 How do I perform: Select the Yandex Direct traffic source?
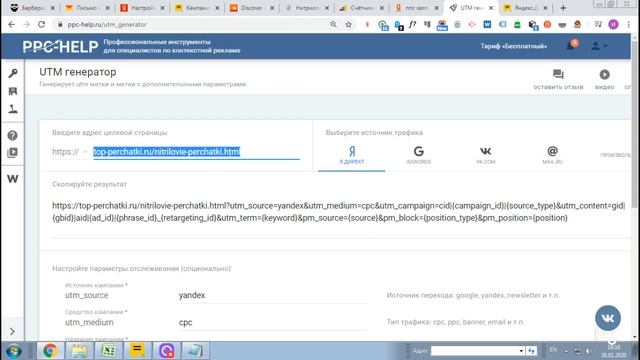pyautogui.click(x=352, y=155)
